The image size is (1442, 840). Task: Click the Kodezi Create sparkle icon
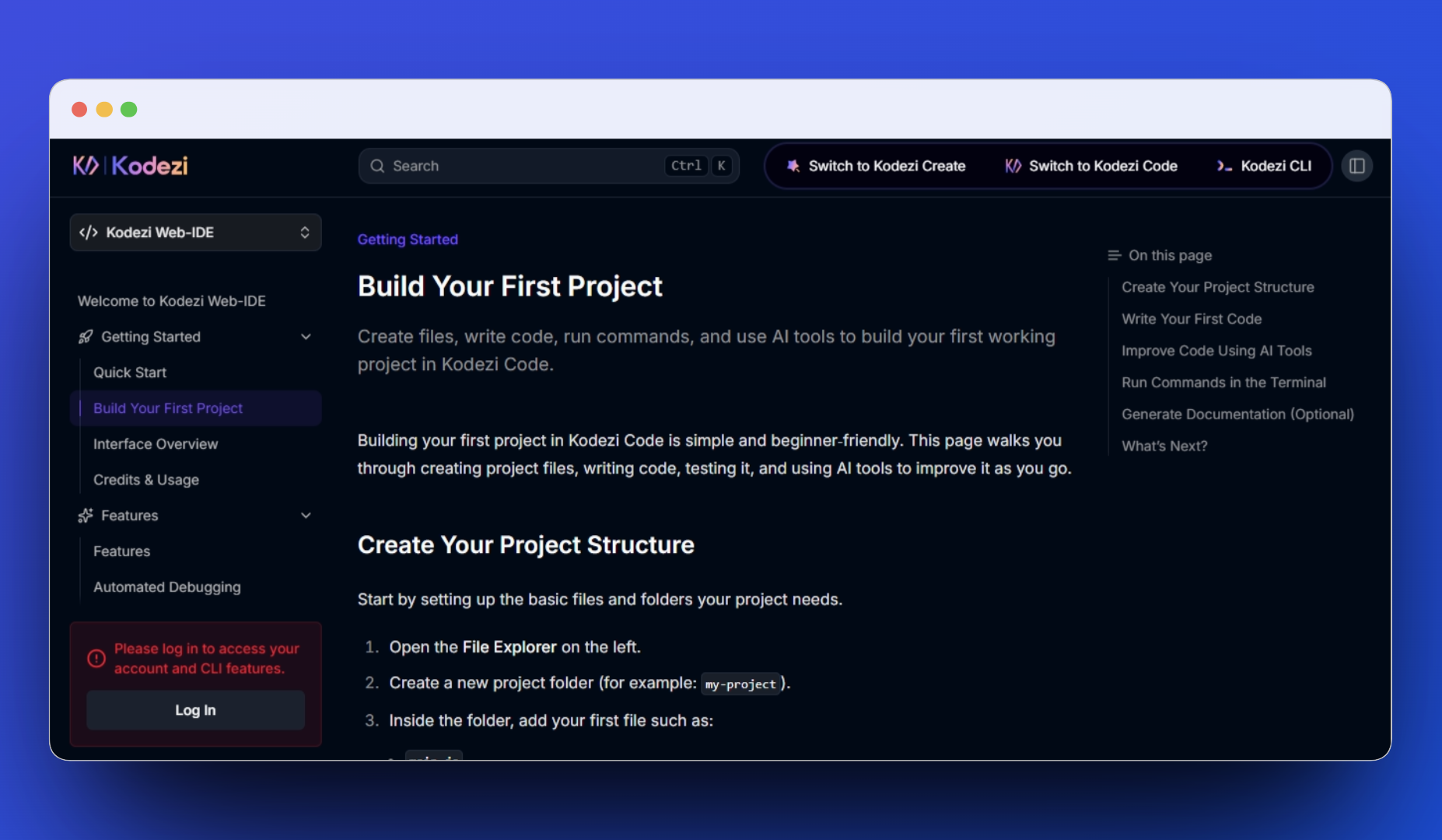(793, 166)
